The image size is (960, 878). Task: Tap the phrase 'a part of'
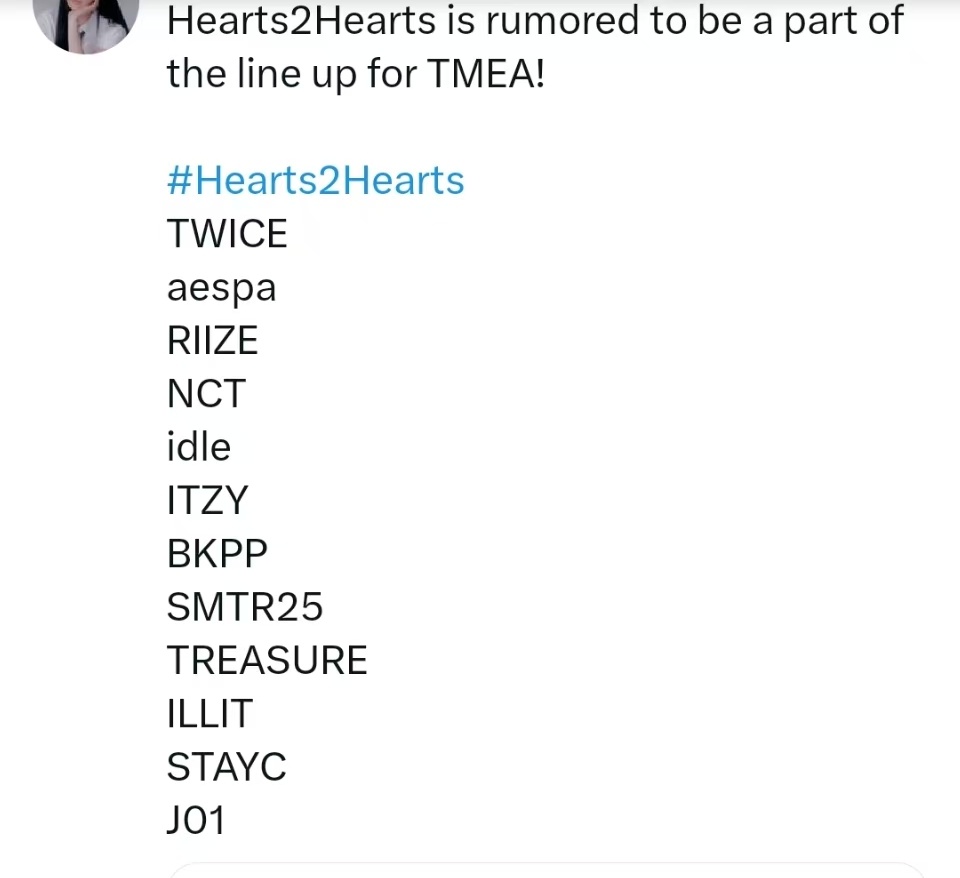[828, 22]
